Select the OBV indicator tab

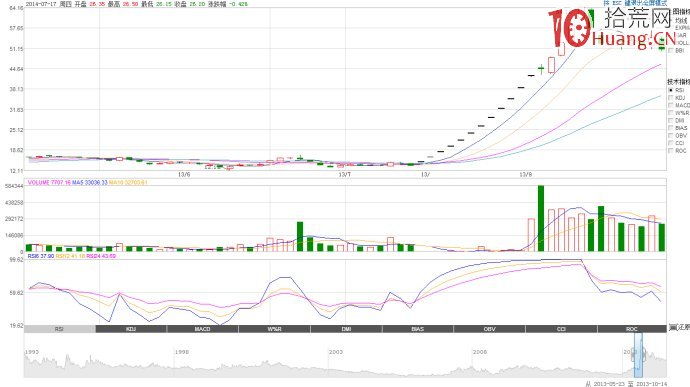[x=489, y=329]
